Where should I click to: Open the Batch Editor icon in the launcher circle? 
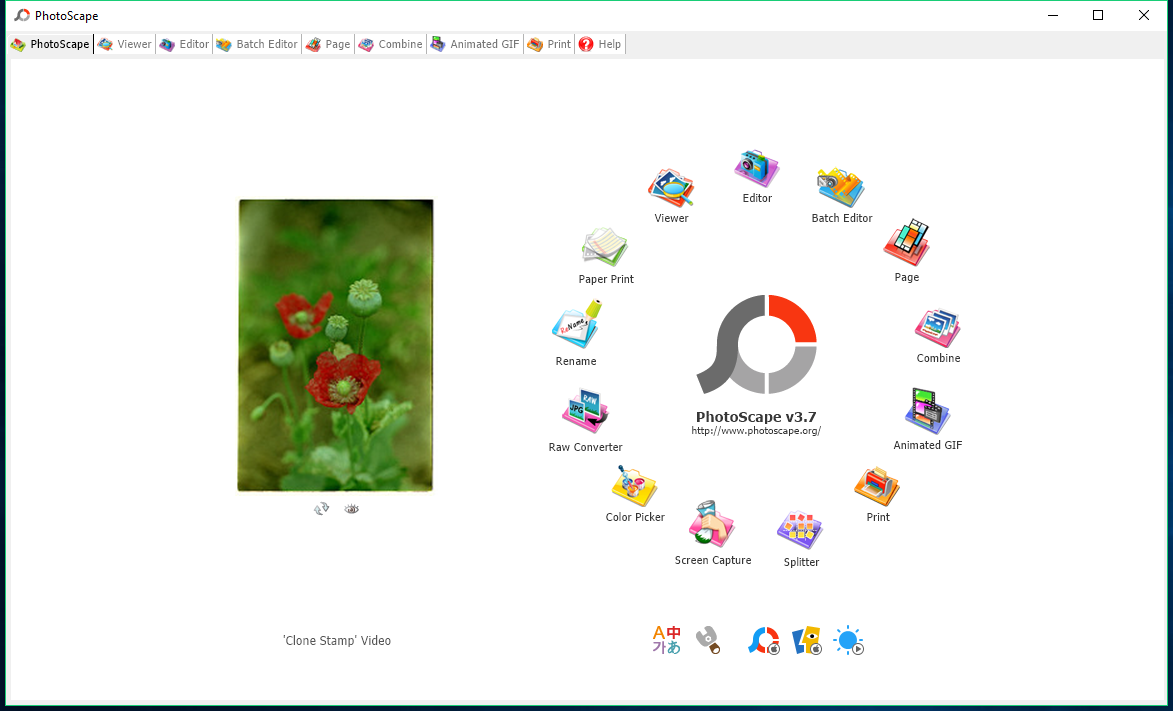[x=841, y=187]
